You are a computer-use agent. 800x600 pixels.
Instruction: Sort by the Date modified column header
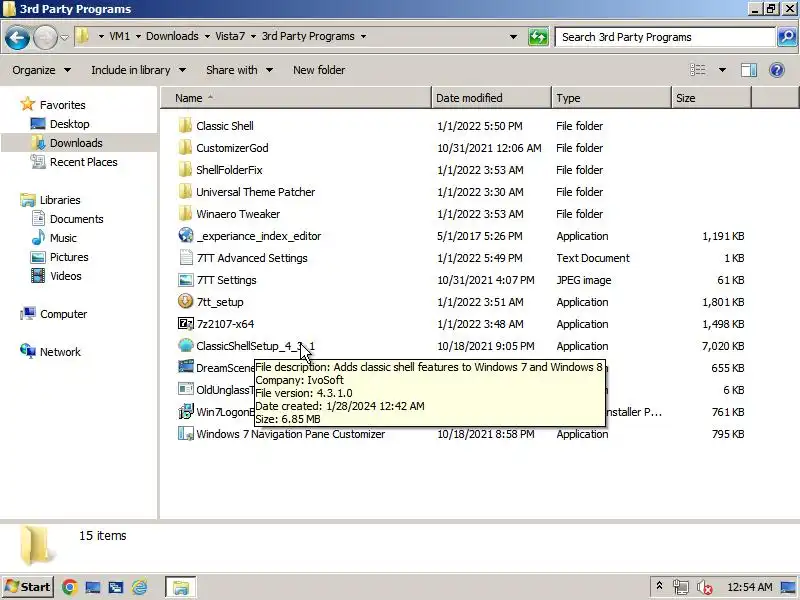[491, 98]
